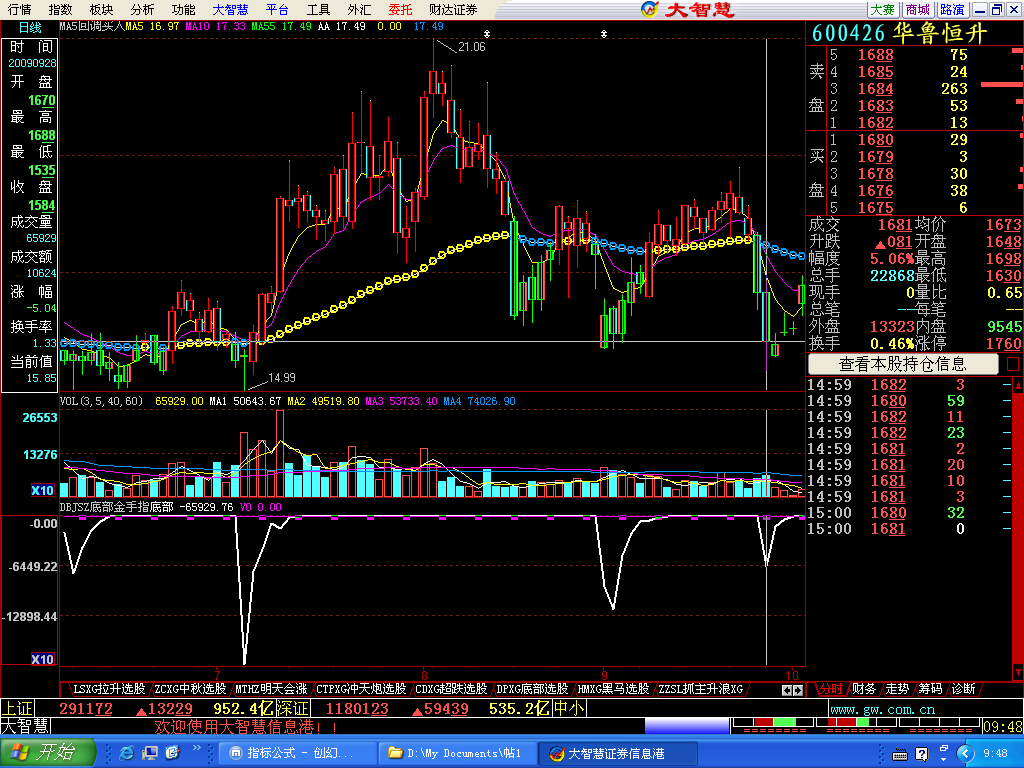Viewport: 1024px width, 768px height.
Task: Open the 外汇 menu
Action: tap(359, 9)
